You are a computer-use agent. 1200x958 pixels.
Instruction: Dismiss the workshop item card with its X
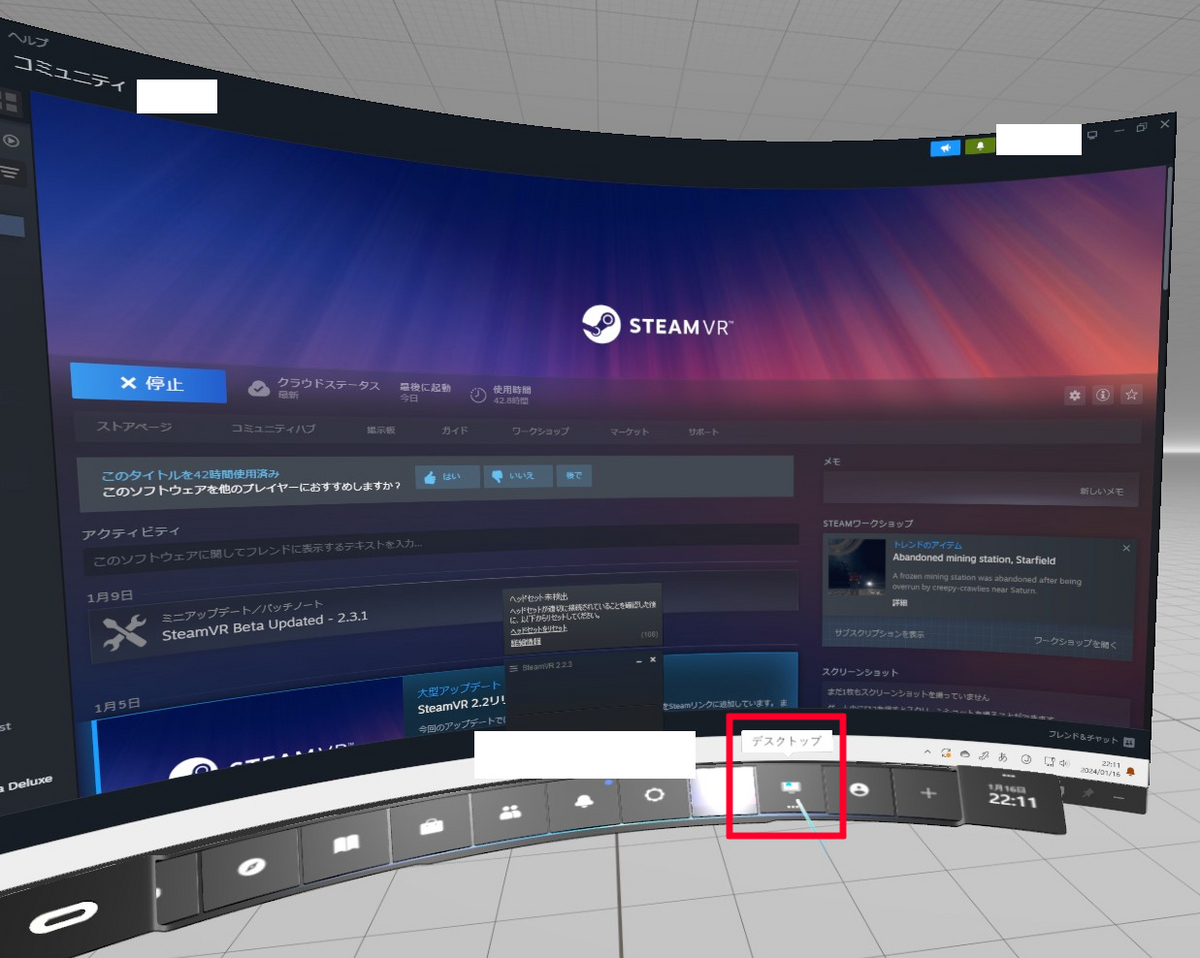(1127, 548)
